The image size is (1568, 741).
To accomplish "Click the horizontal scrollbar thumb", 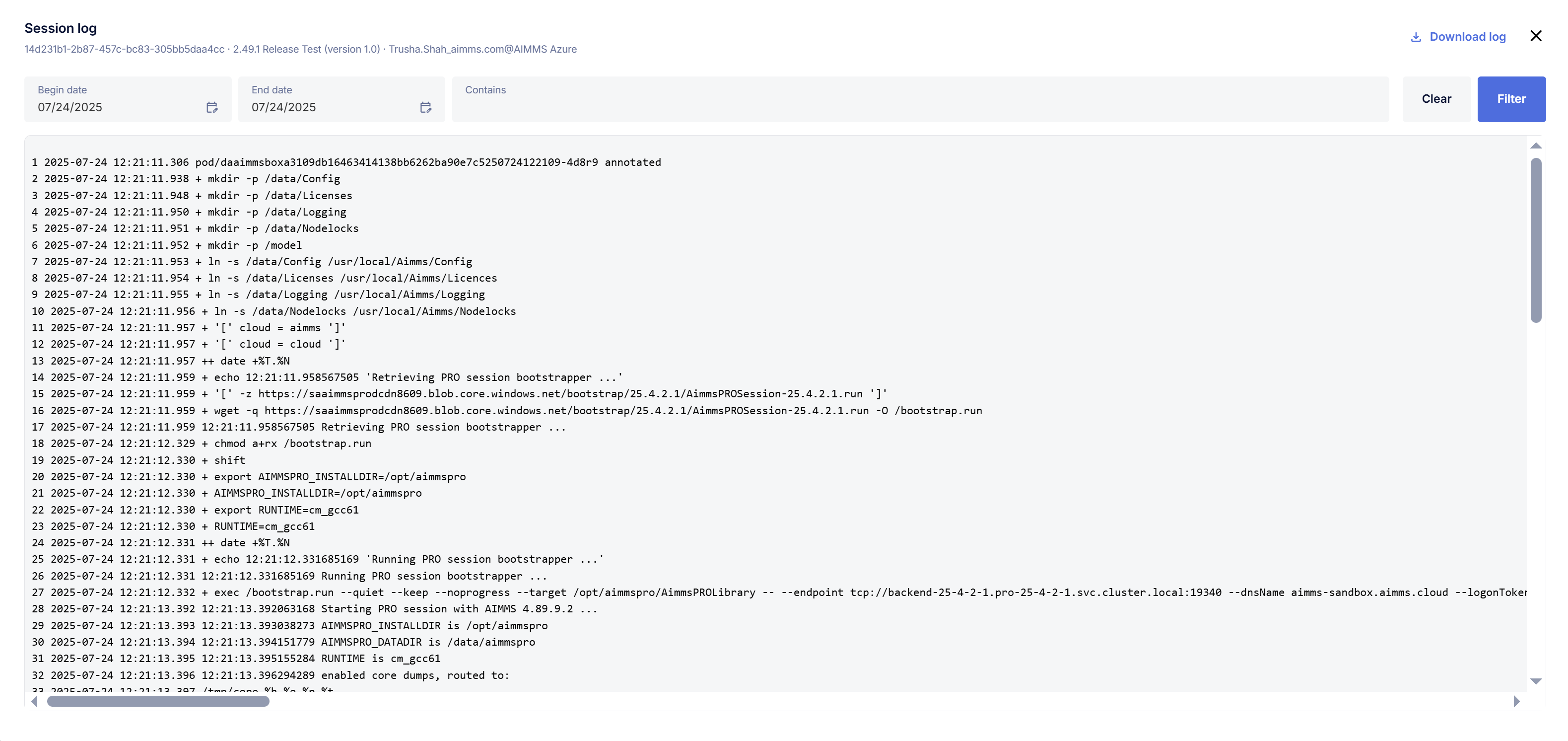I will [x=158, y=701].
